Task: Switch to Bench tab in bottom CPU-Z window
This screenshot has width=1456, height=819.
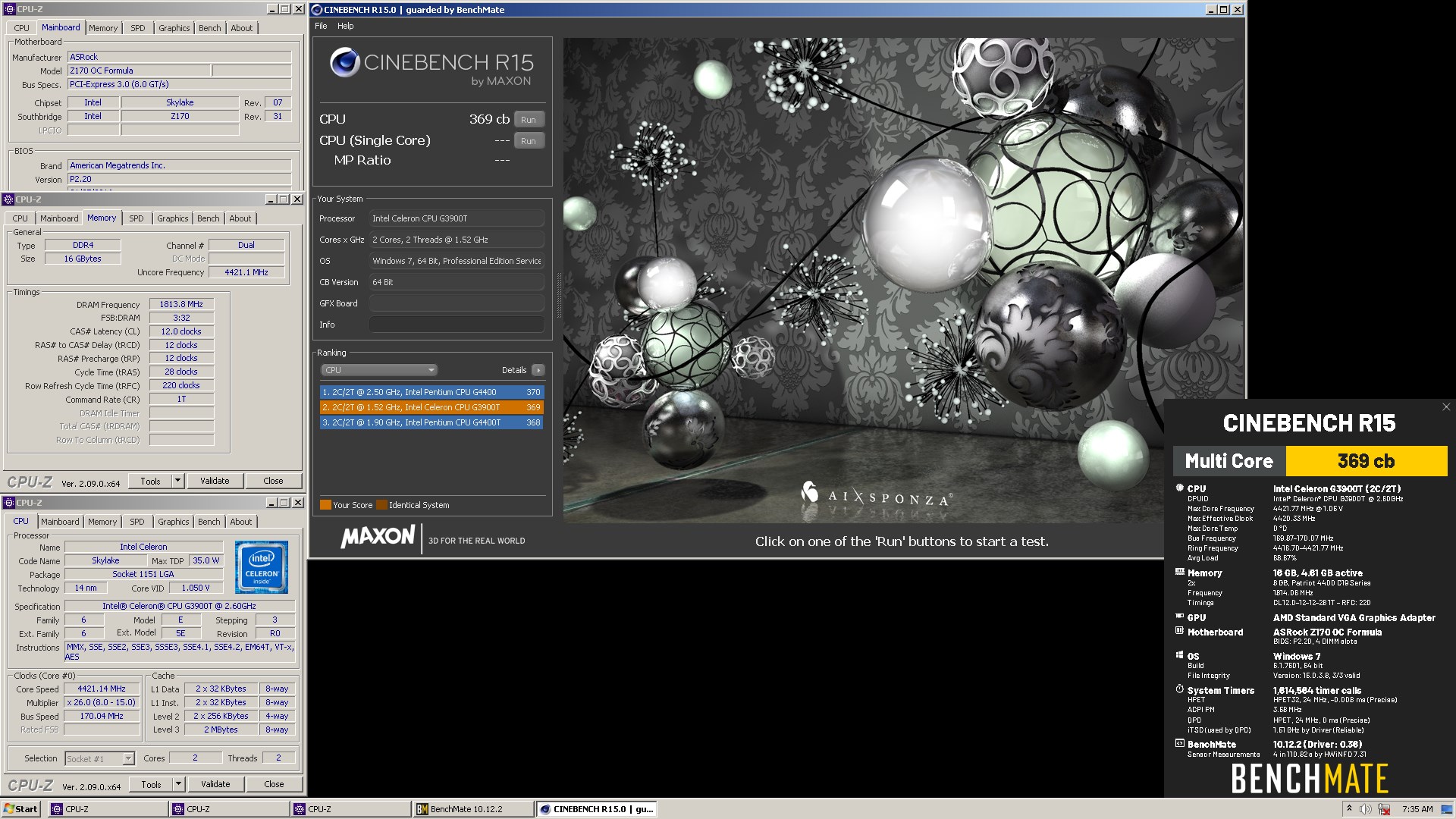Action: (209, 522)
